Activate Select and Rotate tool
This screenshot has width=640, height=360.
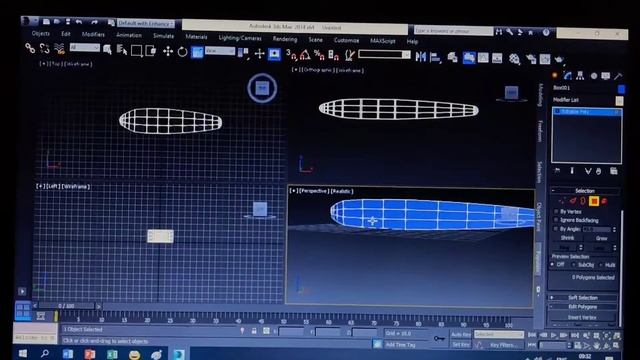click(x=182, y=52)
